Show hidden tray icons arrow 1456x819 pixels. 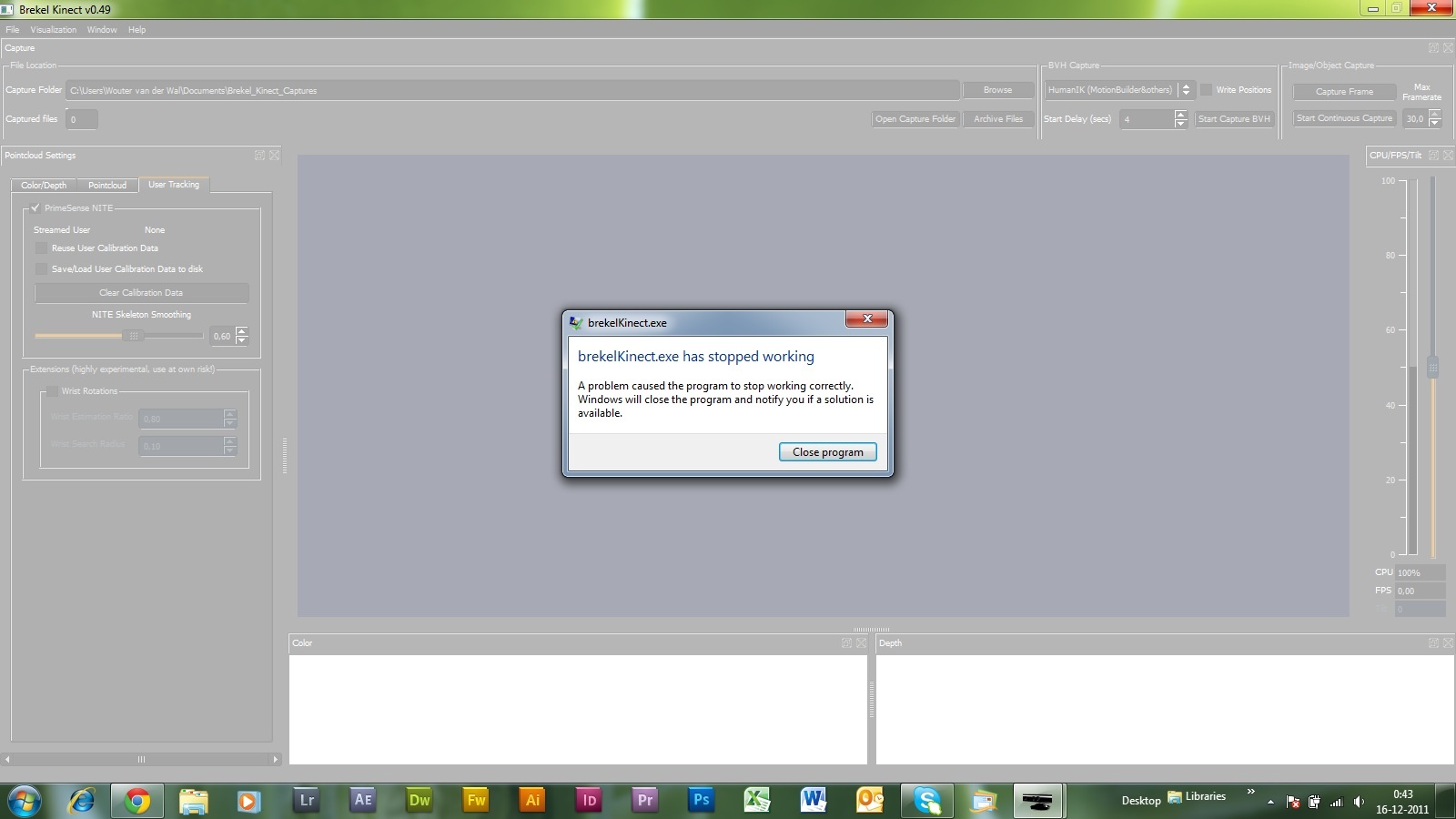pos(1270,802)
